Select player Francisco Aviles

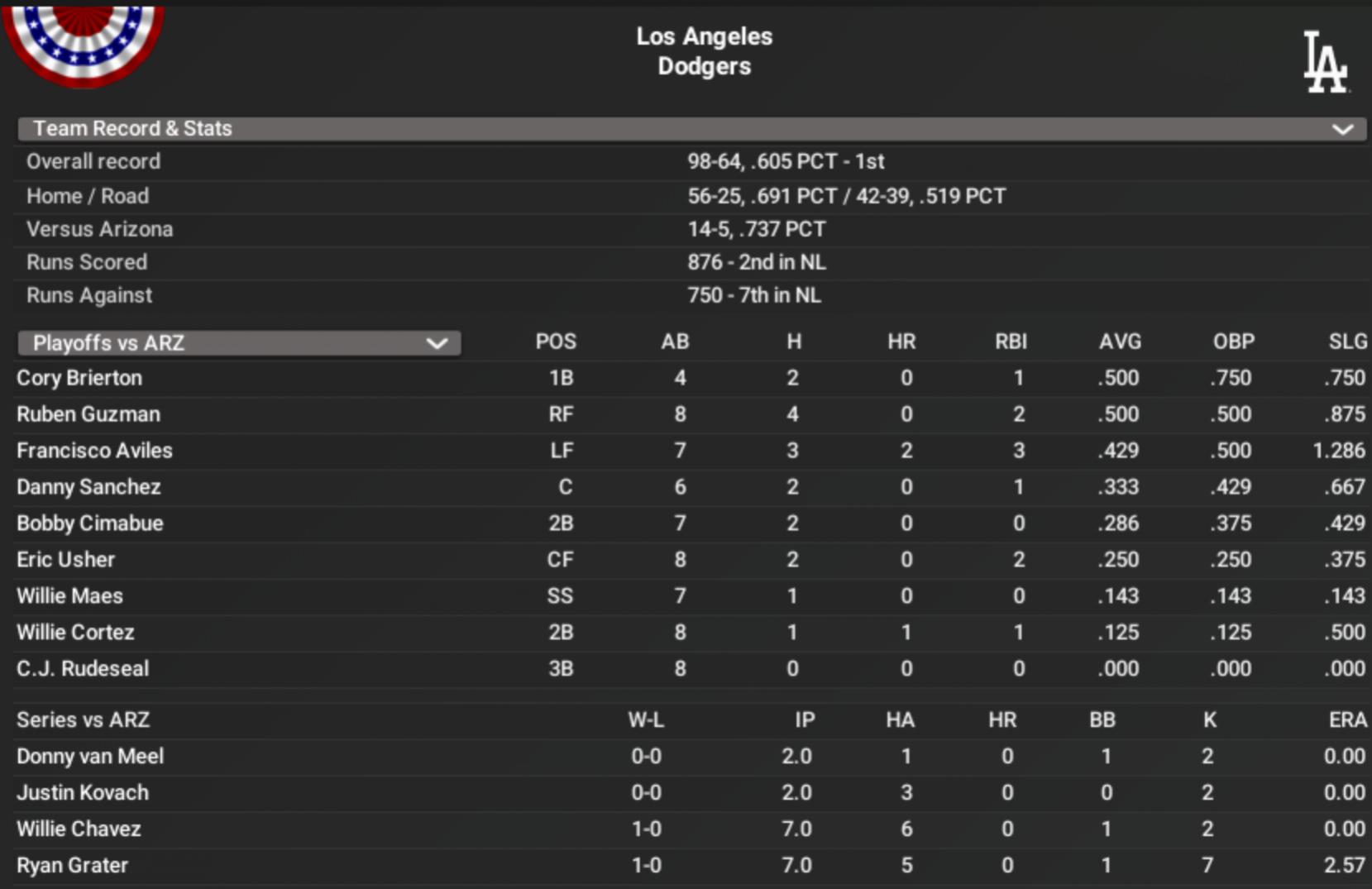click(94, 451)
